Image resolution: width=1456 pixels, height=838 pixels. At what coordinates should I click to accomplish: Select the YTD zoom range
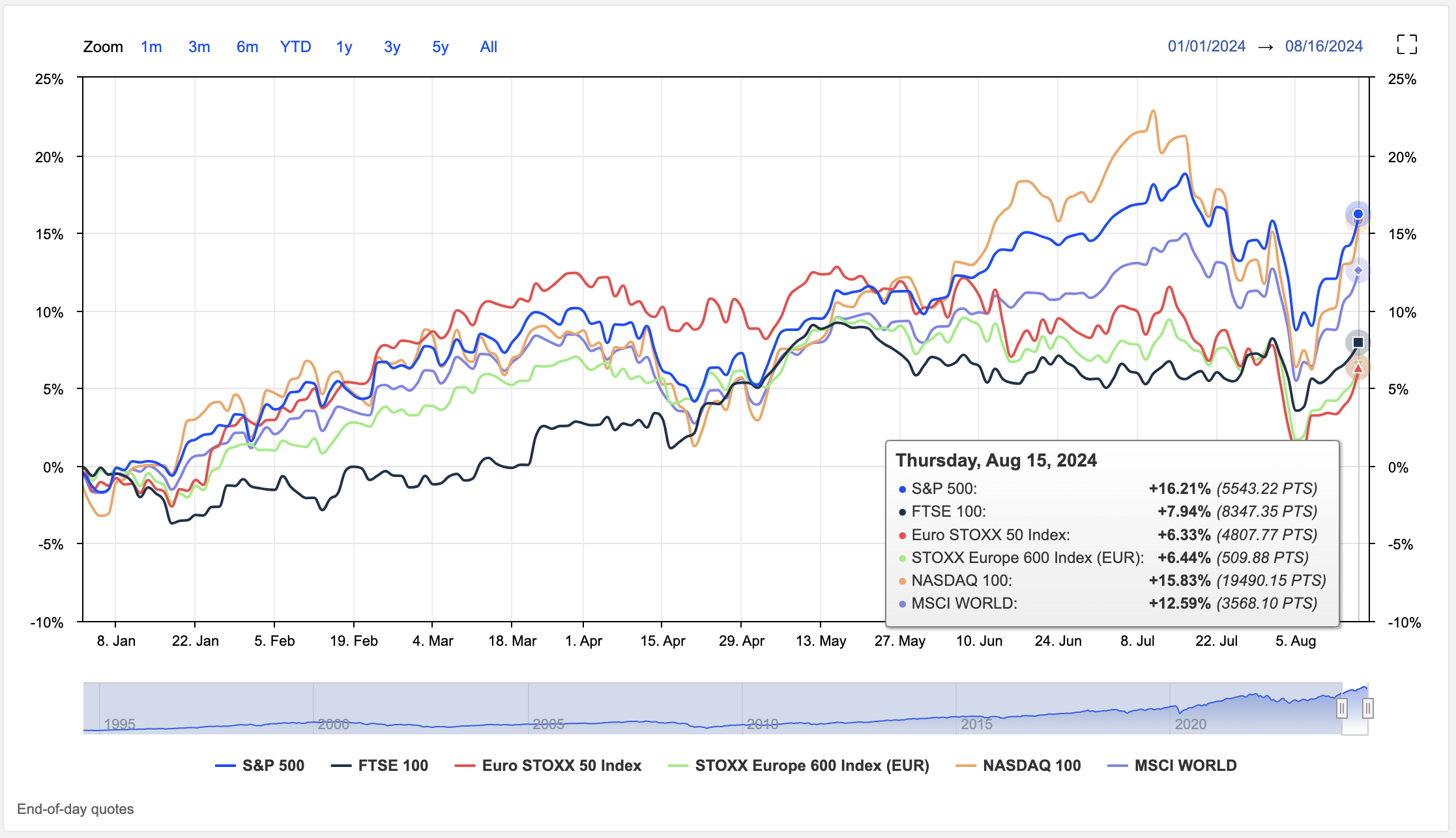click(x=296, y=47)
